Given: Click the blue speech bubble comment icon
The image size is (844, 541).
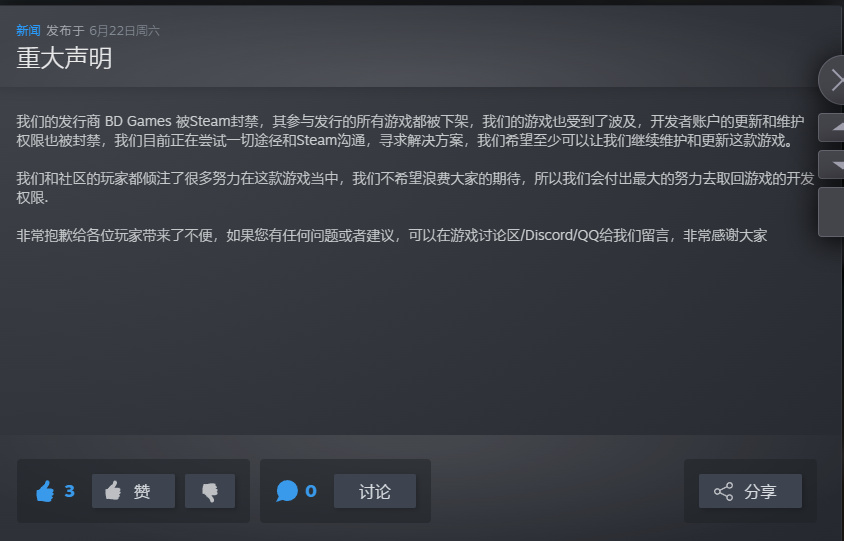Looking at the screenshot, I should 287,491.
